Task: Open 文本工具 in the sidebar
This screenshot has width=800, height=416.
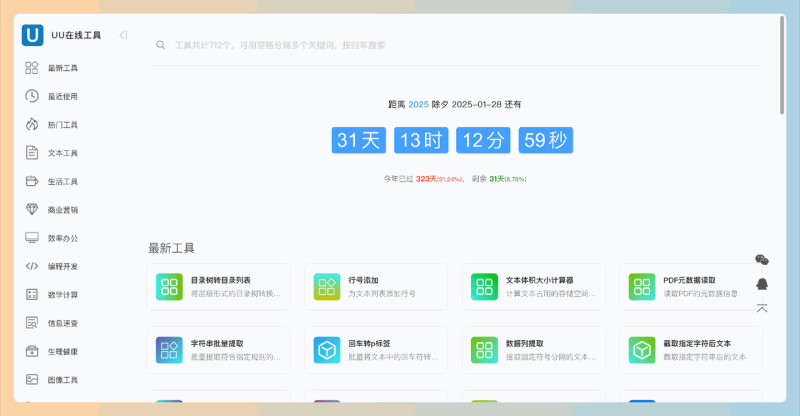Action: tap(63, 153)
